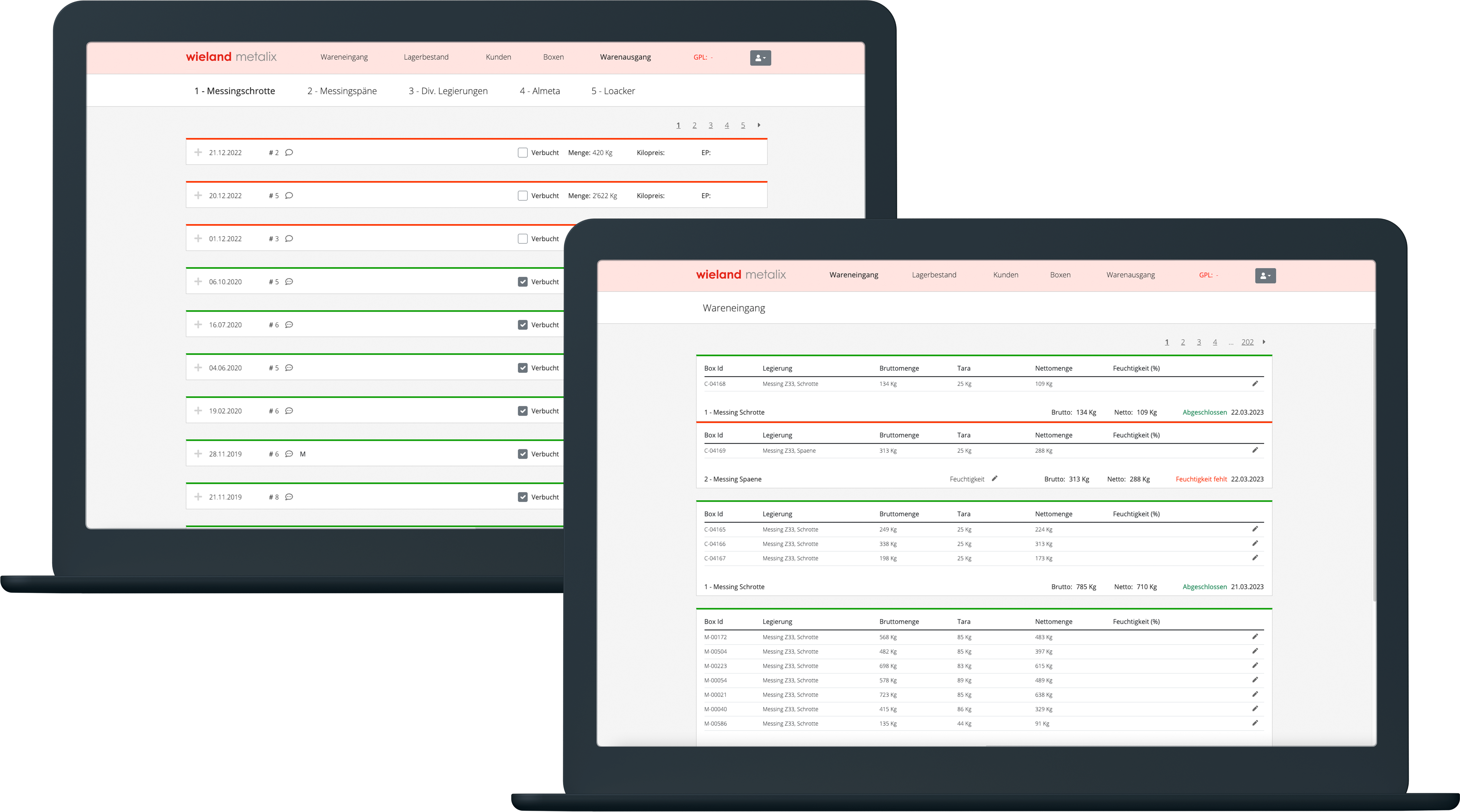The width and height of the screenshot is (1460, 812).
Task: Expand the 16.07.2020 entry
Action: coord(198,325)
